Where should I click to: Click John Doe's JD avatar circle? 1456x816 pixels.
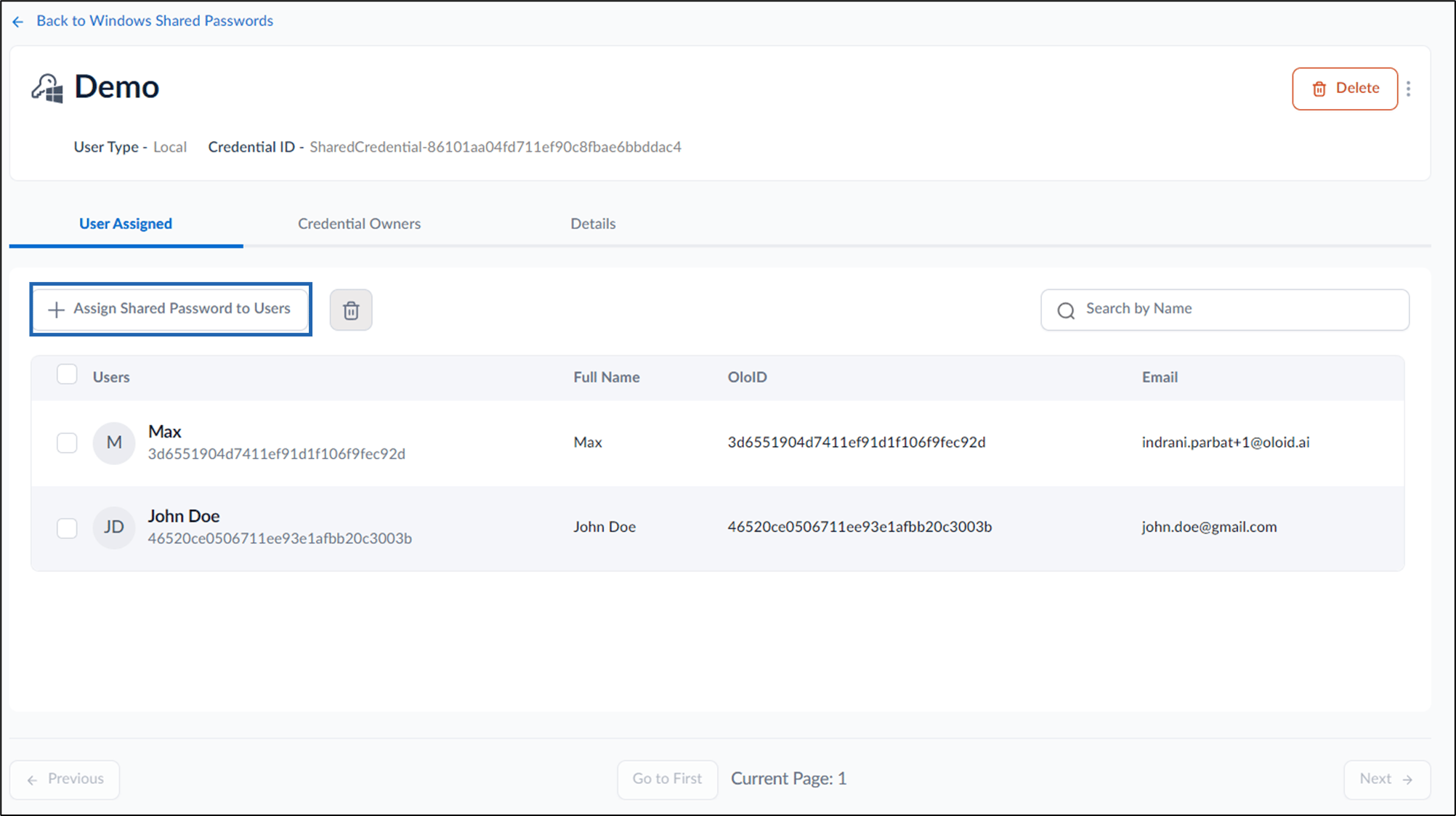(x=114, y=528)
